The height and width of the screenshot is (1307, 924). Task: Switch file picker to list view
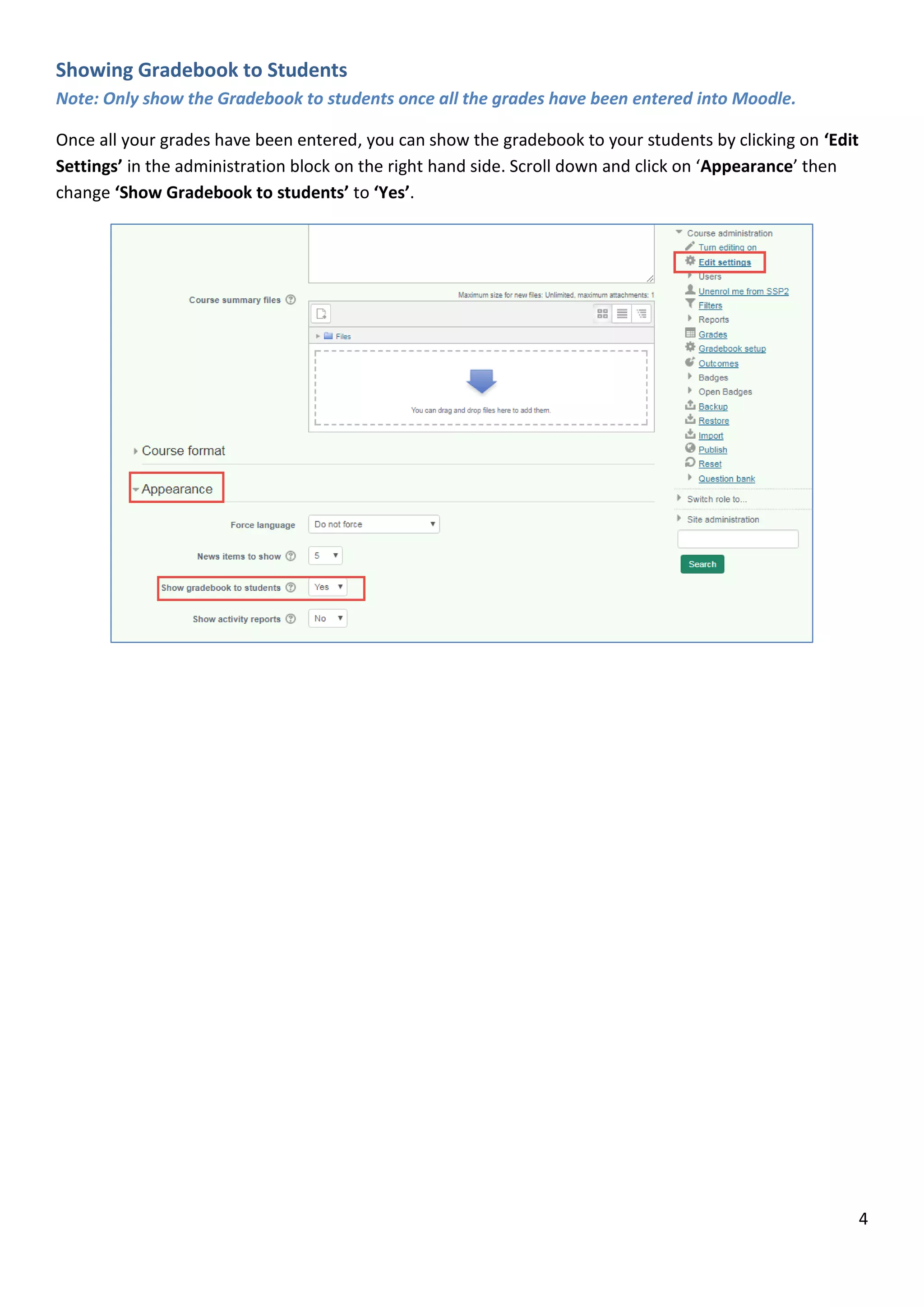(x=622, y=314)
